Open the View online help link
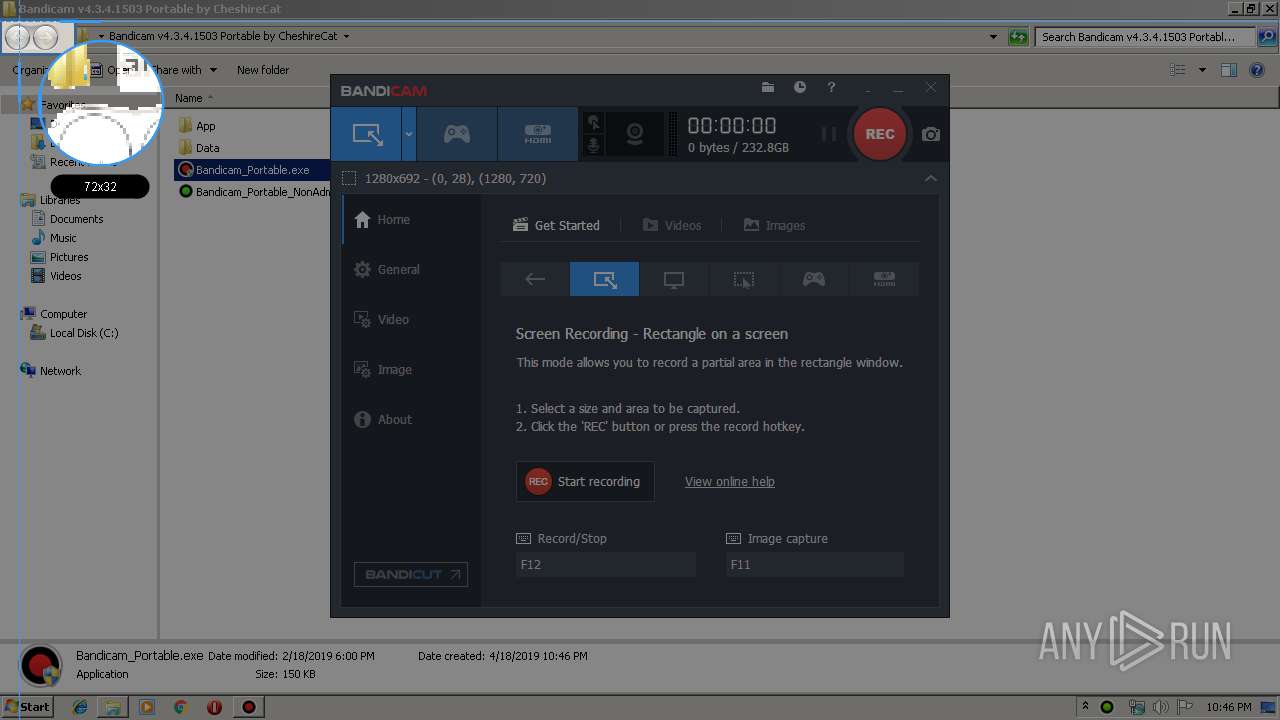 730,481
